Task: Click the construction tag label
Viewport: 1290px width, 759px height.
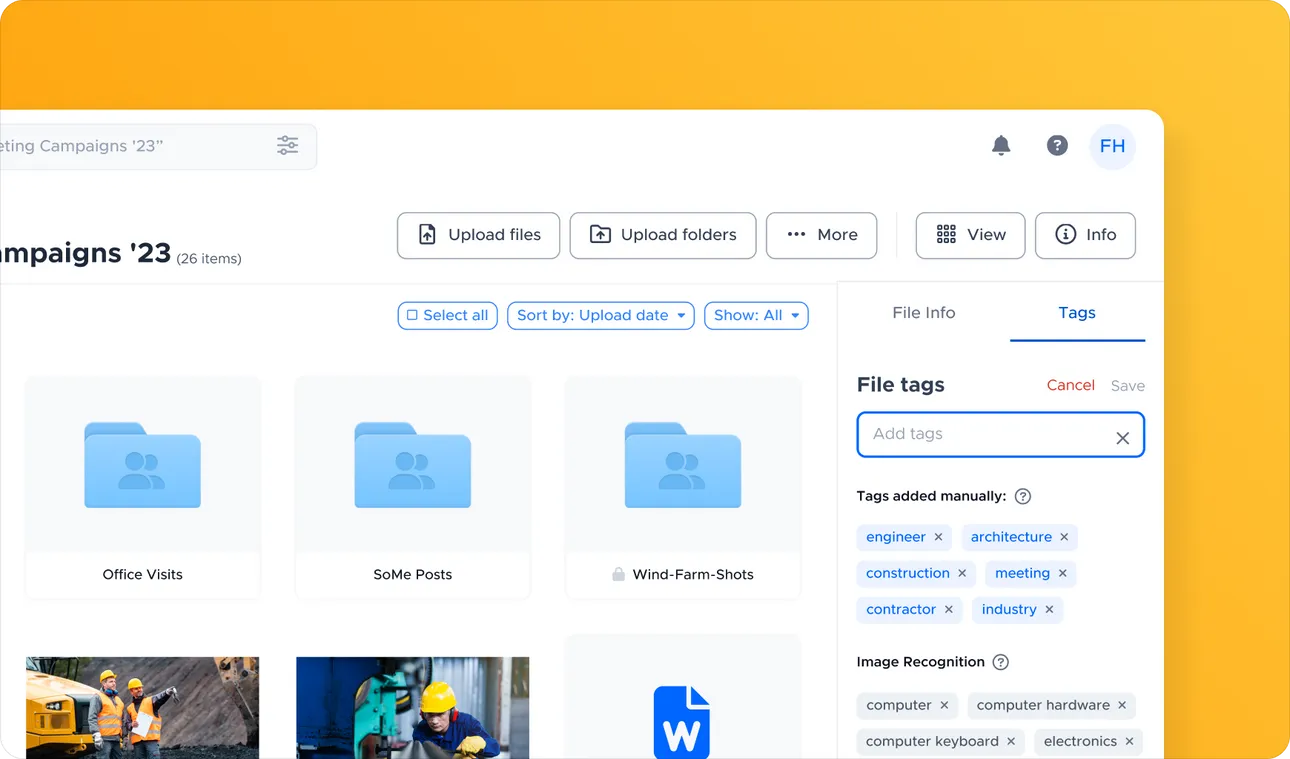Action: pos(908,573)
